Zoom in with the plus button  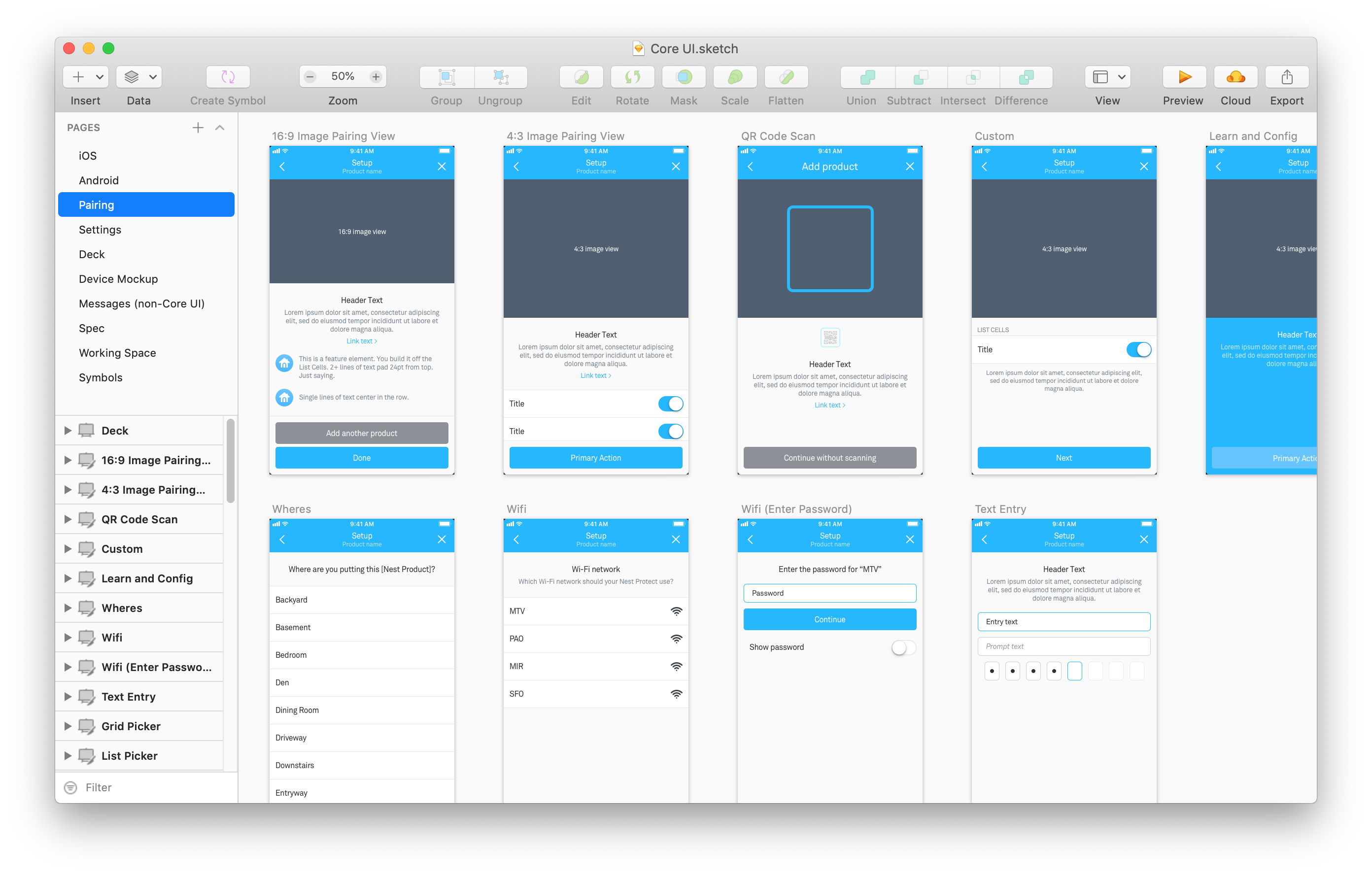click(x=376, y=76)
